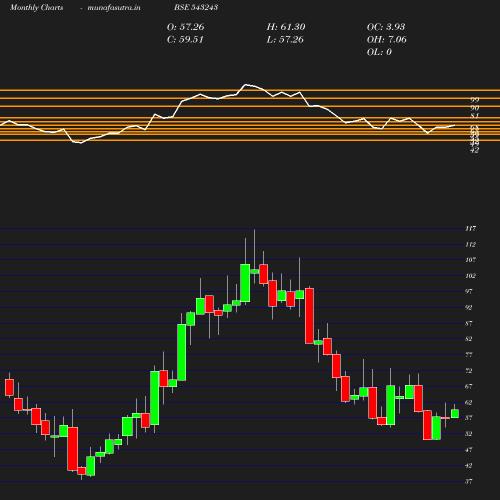
Task: Click the 'OL: 0' reading
Action: (379, 52)
